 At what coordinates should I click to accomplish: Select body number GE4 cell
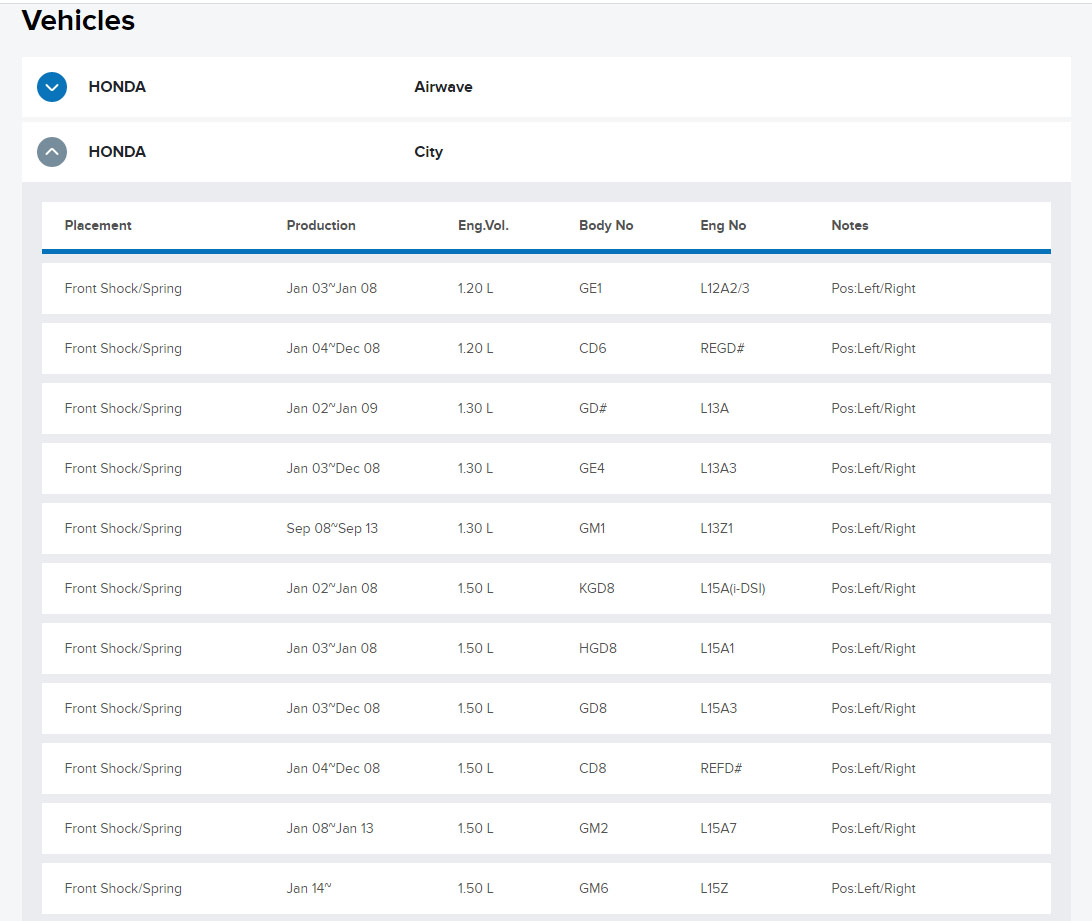point(592,468)
